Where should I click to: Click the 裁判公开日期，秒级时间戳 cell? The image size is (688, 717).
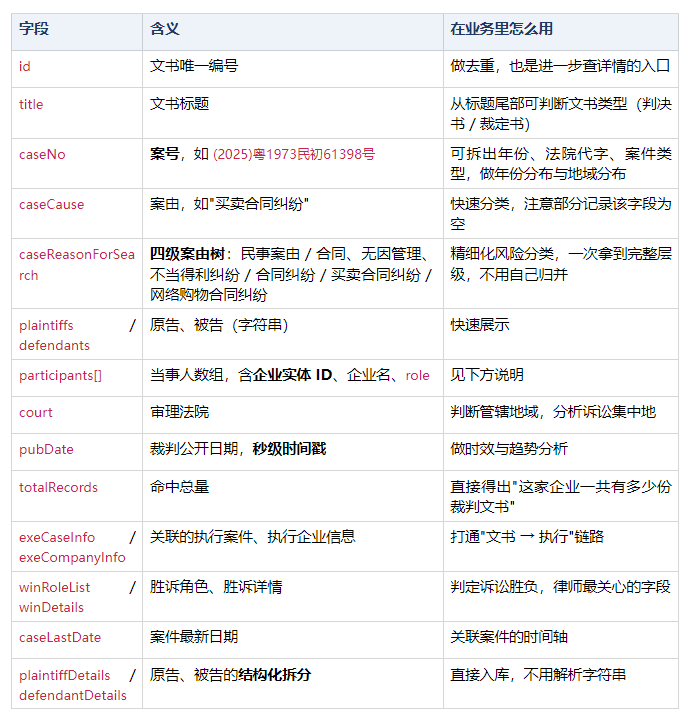coord(293,452)
